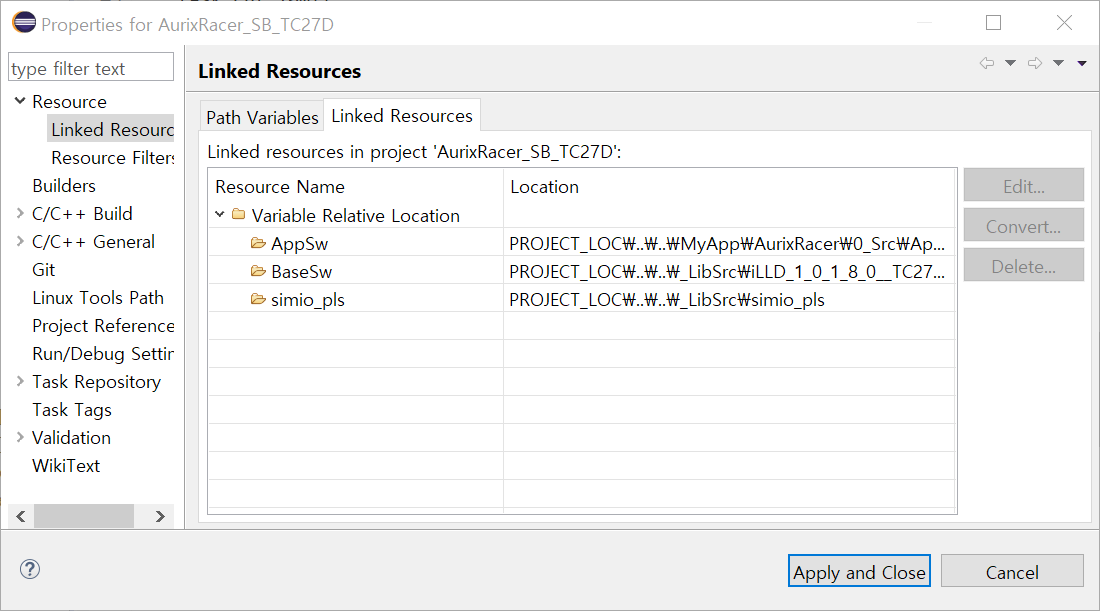The width and height of the screenshot is (1100, 611).
Task: Click the BaseSw iLLD location path cell
Action: pos(727,271)
